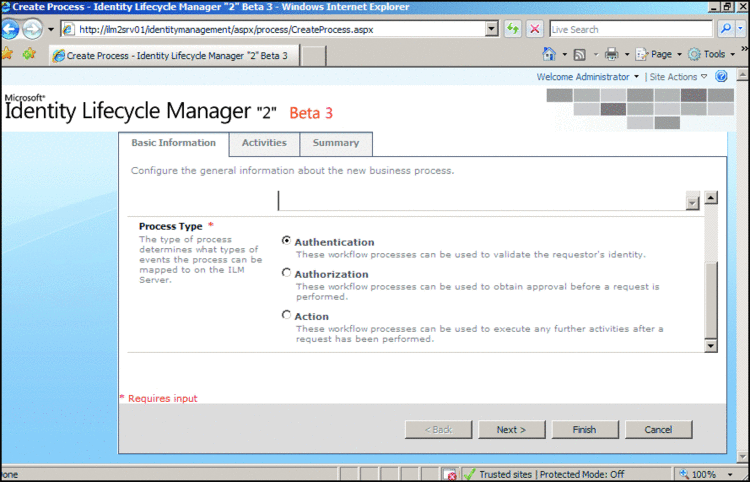Expand the address bar history dropdown
Screen dimensions: 750x482
point(492,30)
